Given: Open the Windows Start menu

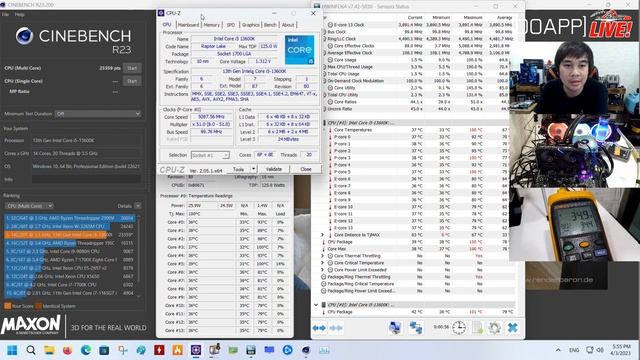Looking at the screenshot, I should click(12, 350).
